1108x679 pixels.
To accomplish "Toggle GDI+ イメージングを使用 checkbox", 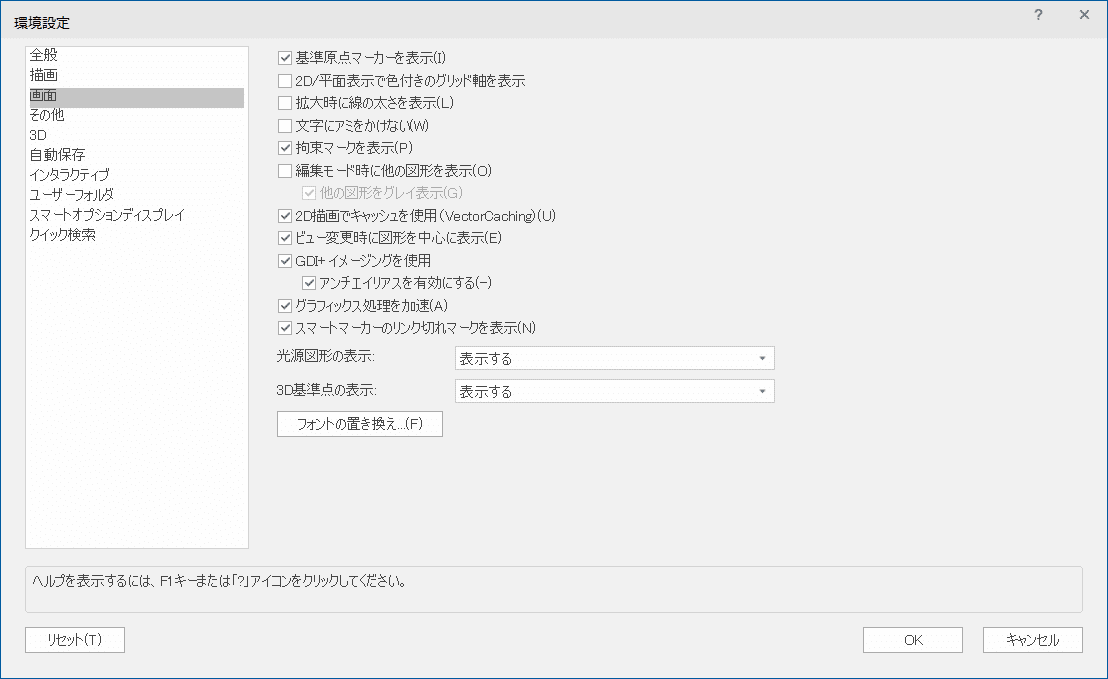I will [x=285, y=261].
